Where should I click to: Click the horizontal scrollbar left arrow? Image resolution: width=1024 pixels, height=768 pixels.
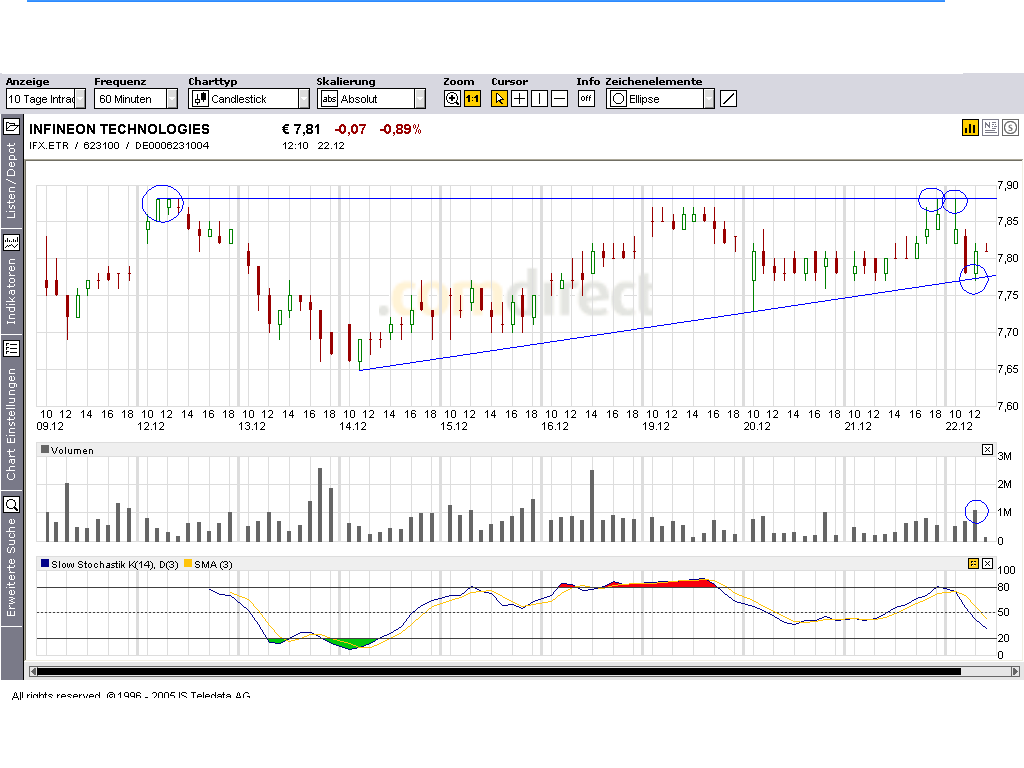click(x=33, y=671)
